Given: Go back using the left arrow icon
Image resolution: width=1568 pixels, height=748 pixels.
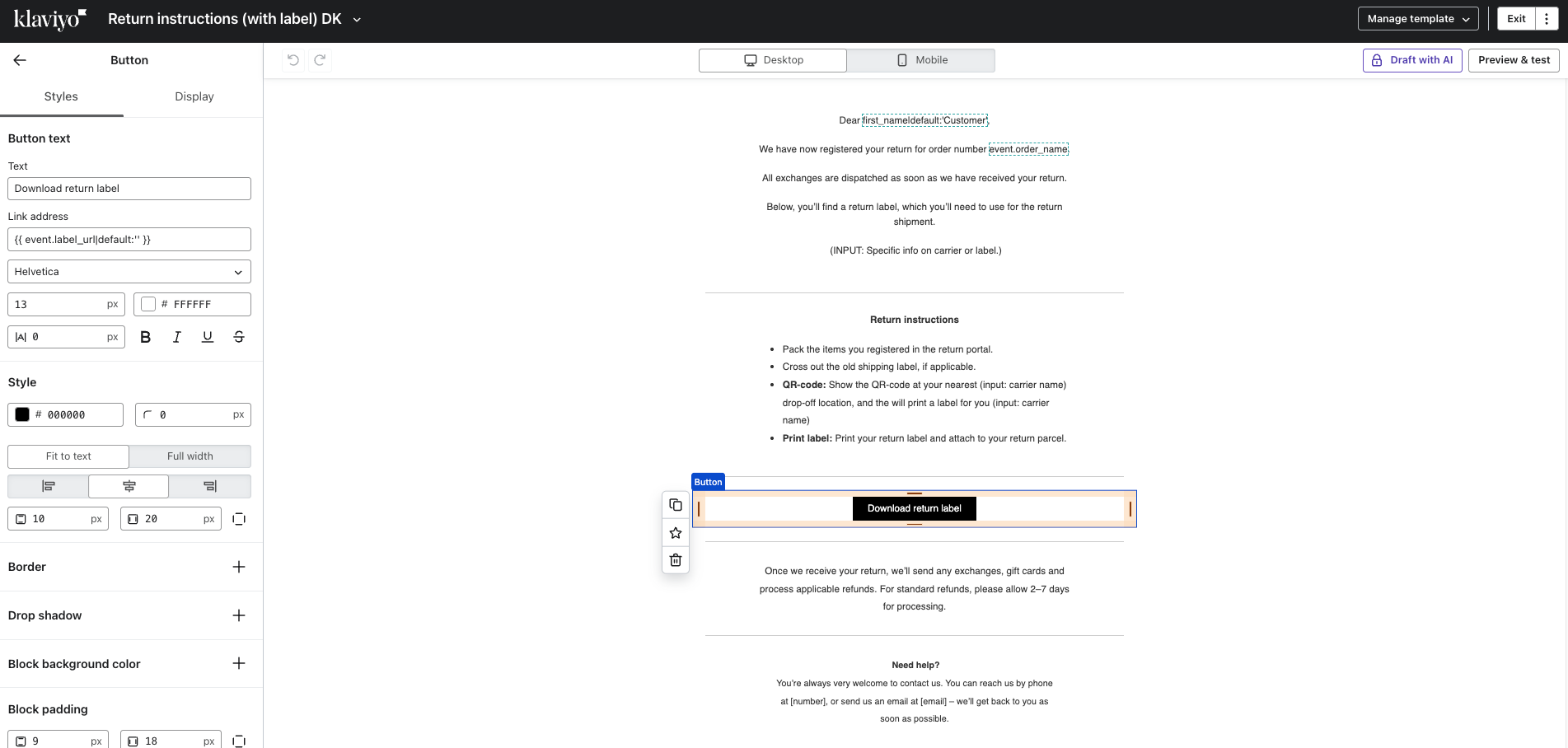Looking at the screenshot, I should coord(20,60).
